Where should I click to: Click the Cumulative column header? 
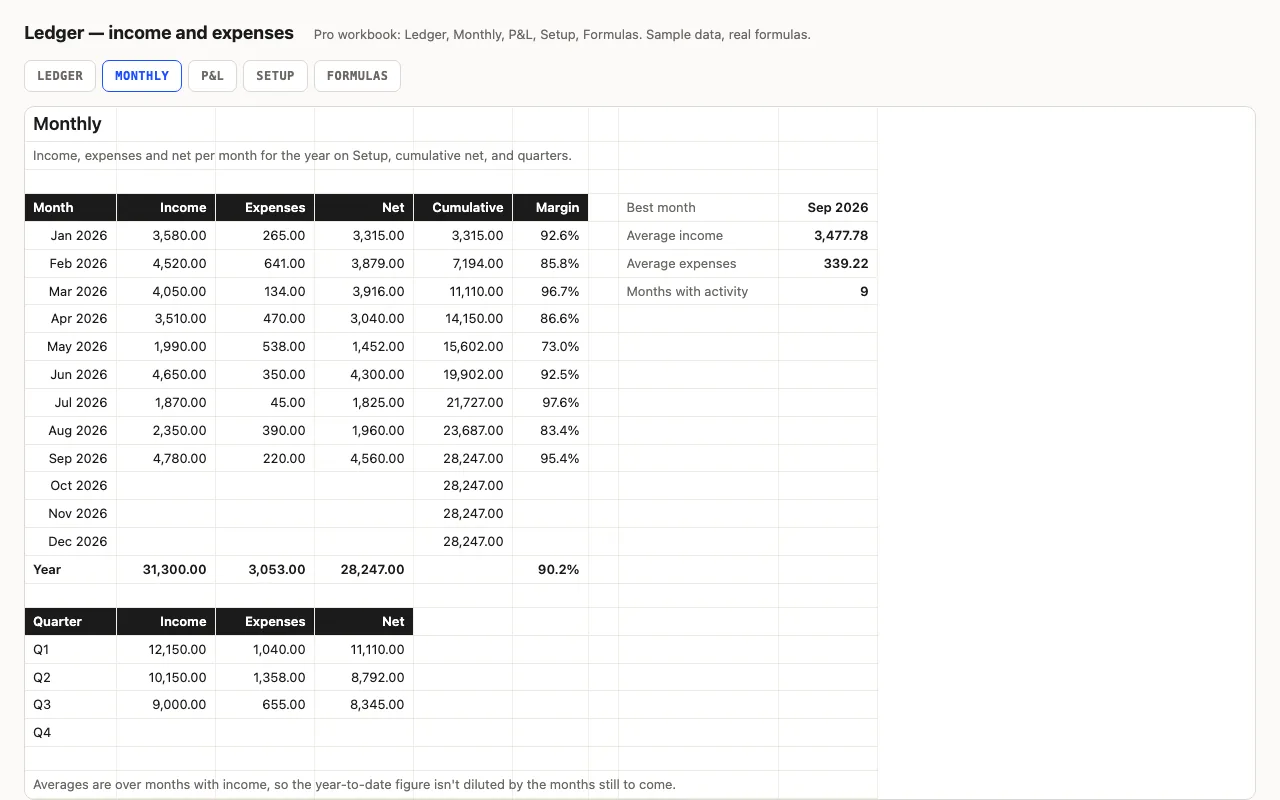point(463,207)
